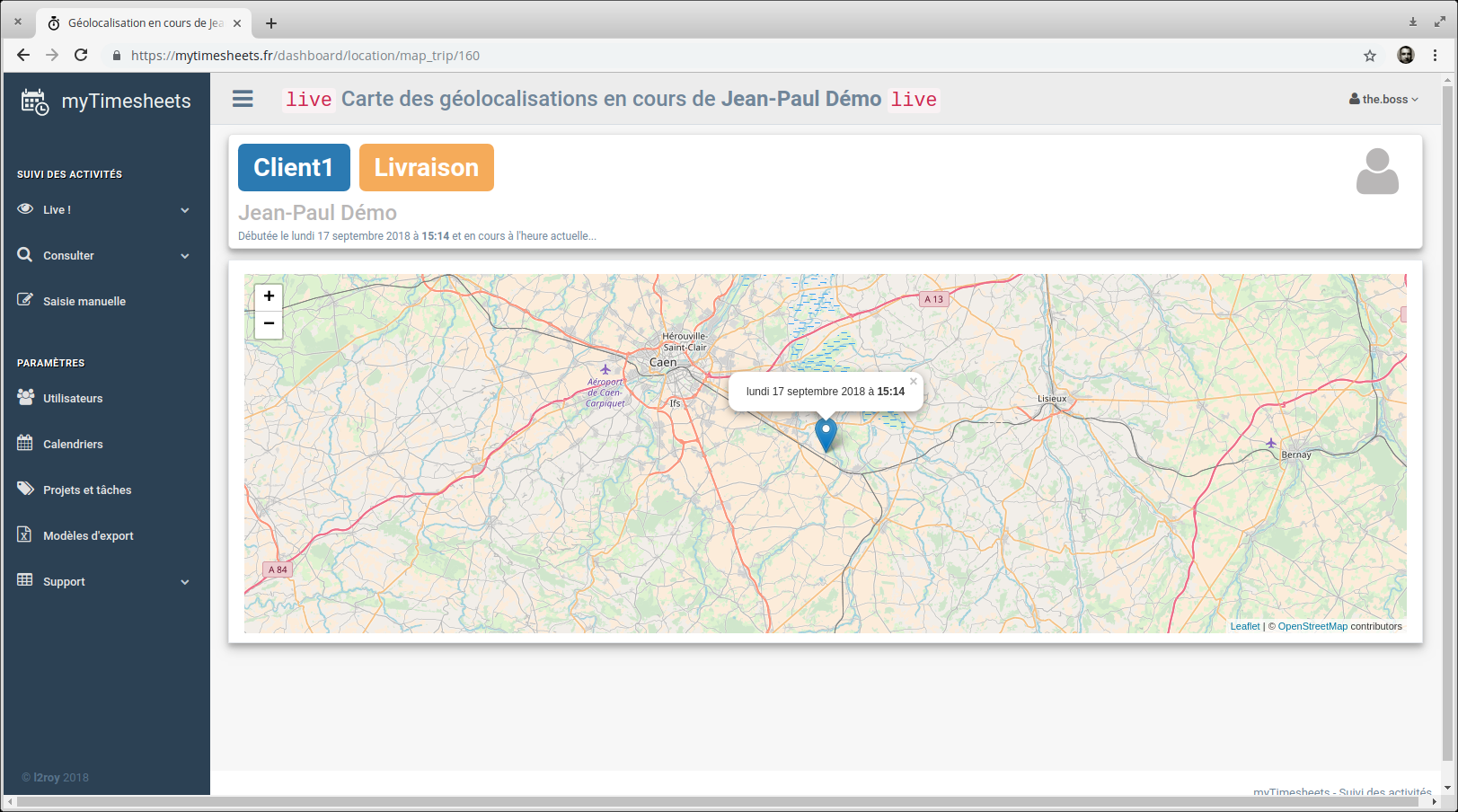Open Saisie manuelle in sidebar

click(x=84, y=302)
